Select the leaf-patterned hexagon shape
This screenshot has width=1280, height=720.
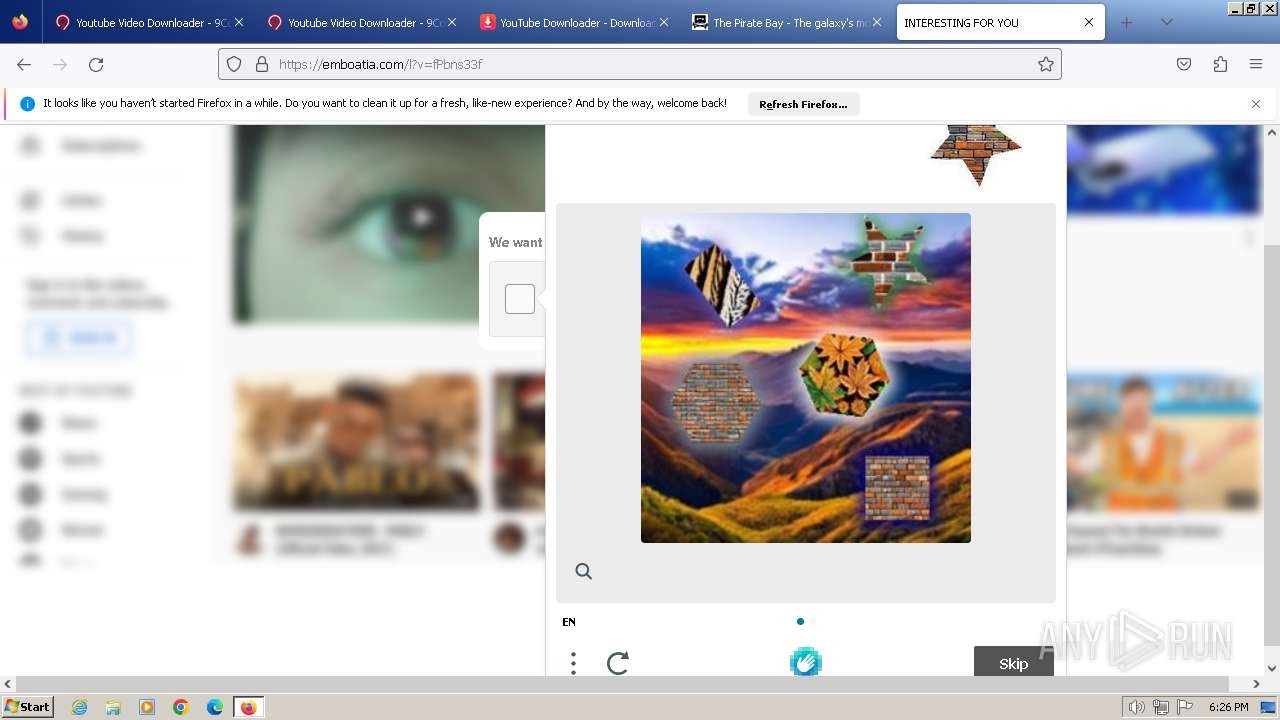click(845, 373)
